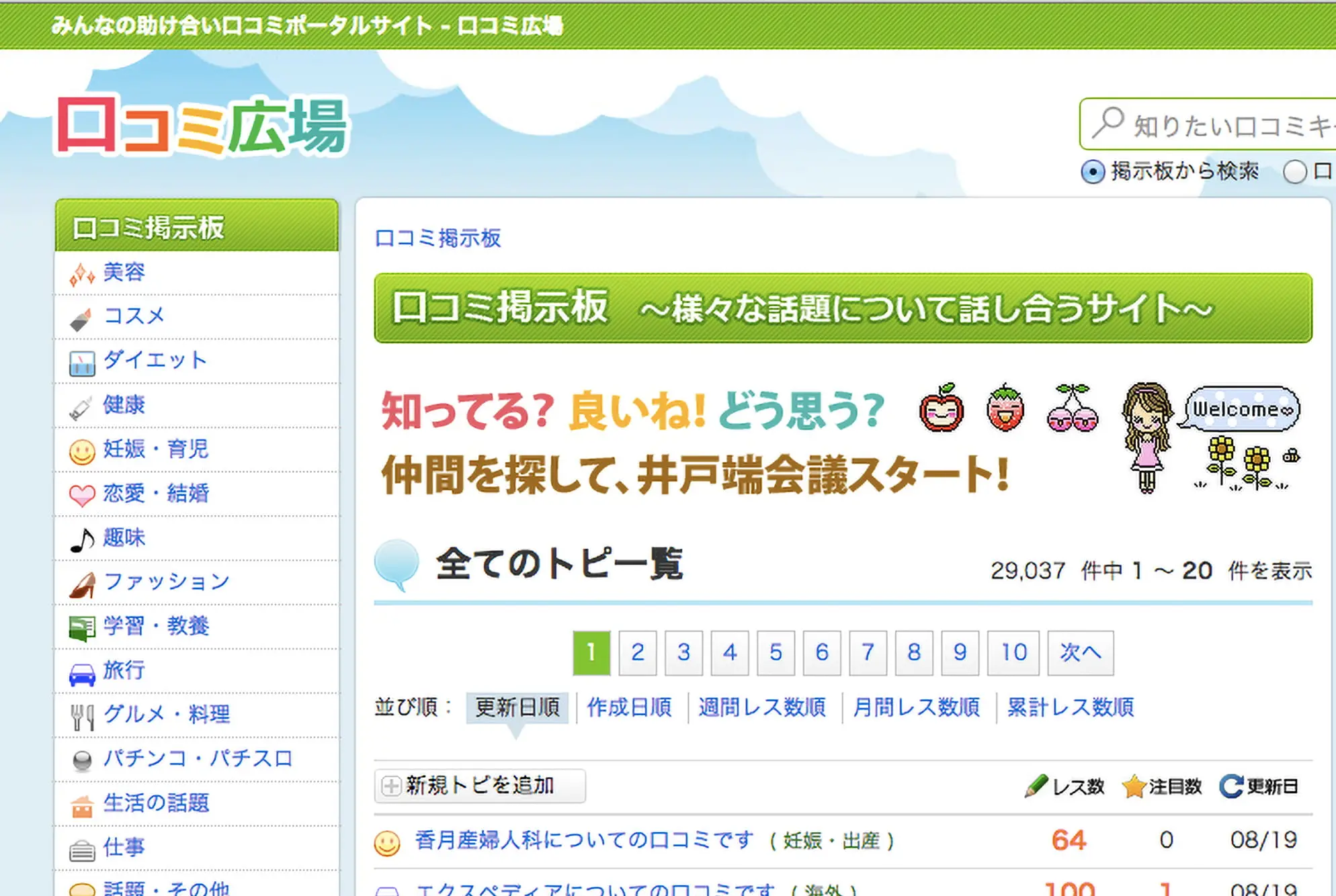Sort topics by 作成日順

point(629,707)
